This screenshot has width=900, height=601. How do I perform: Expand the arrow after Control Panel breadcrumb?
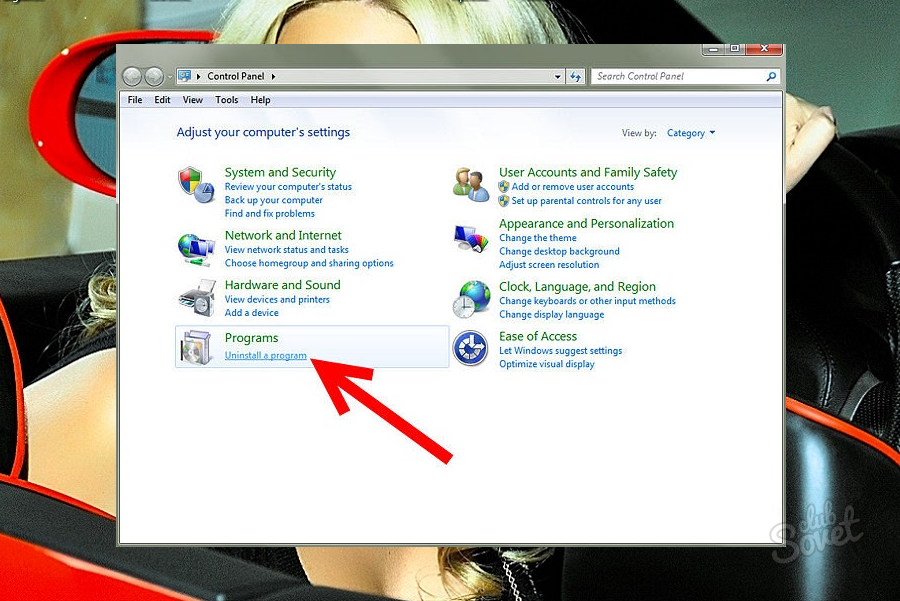click(x=273, y=76)
